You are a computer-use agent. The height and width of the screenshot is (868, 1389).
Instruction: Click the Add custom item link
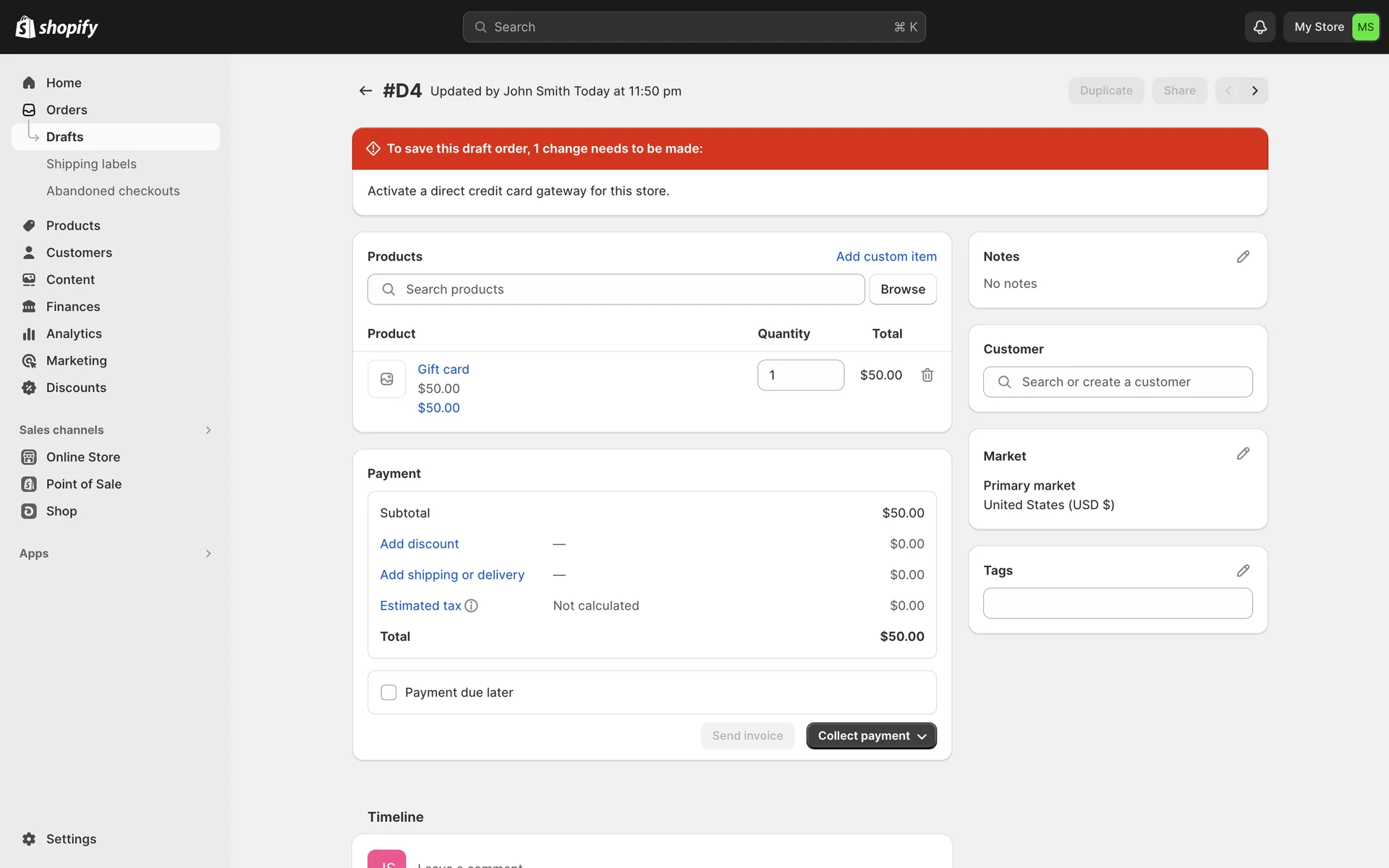click(885, 256)
